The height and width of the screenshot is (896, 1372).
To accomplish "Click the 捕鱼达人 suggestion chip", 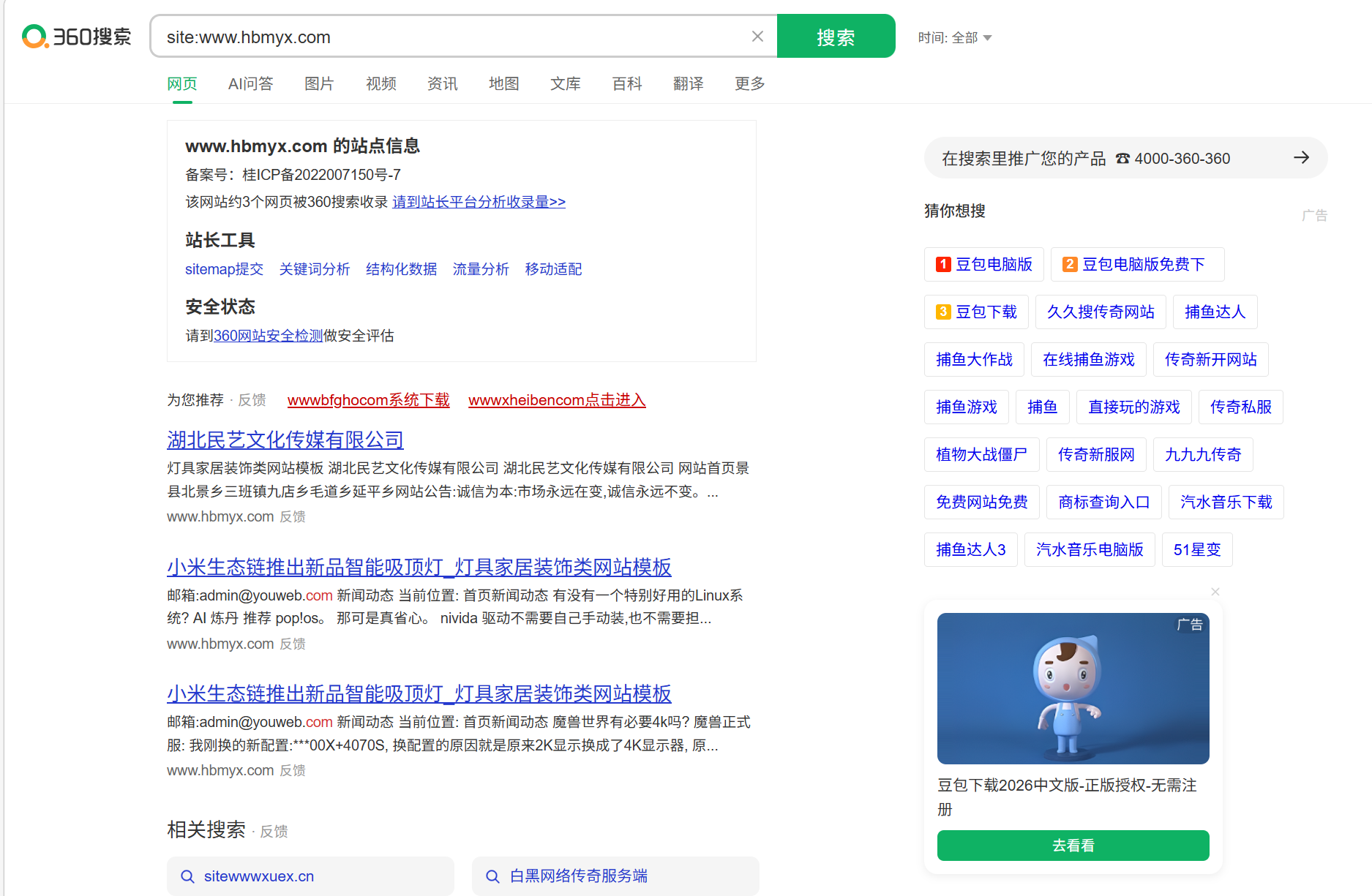I will 1215,312.
